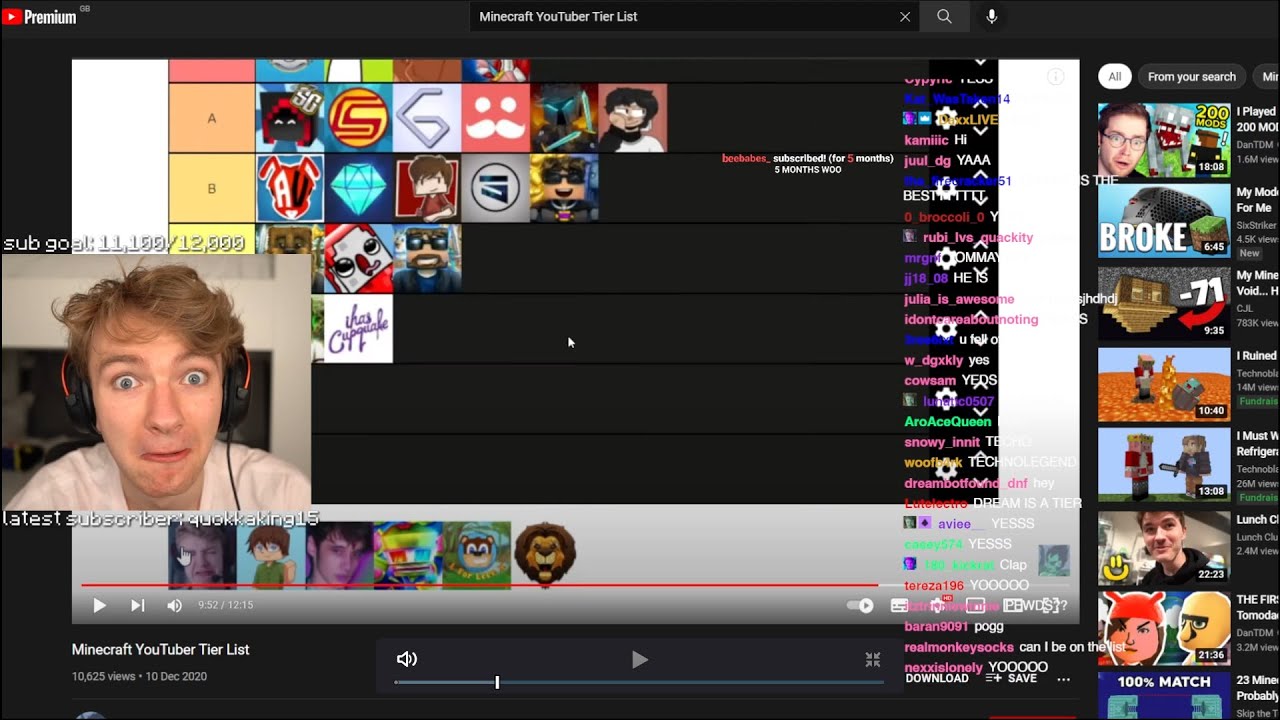The width and height of the screenshot is (1280, 720).
Task: Click the yellow B tier label cell
Action: (211, 188)
